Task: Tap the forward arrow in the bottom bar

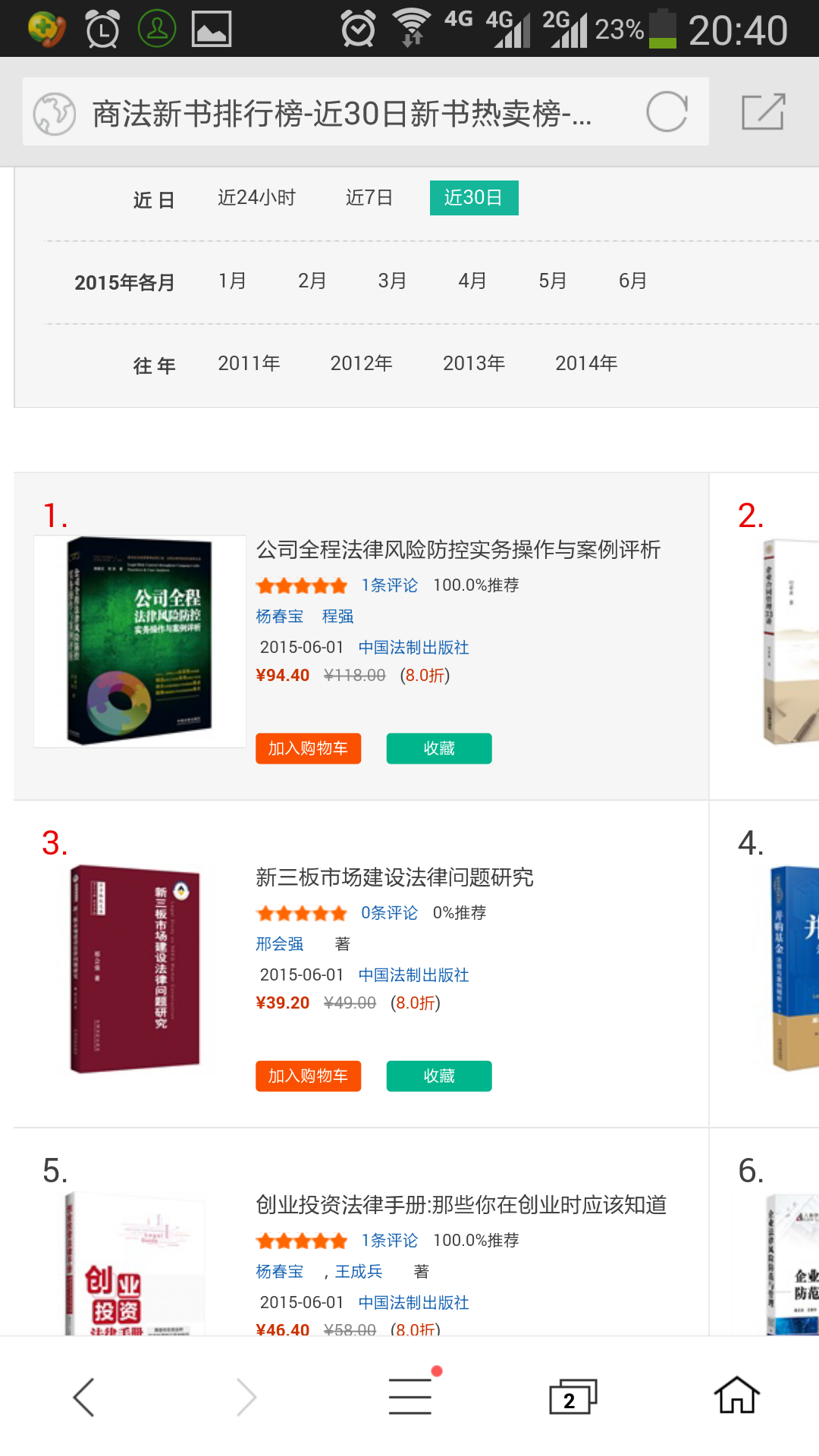Action: 246,1397
